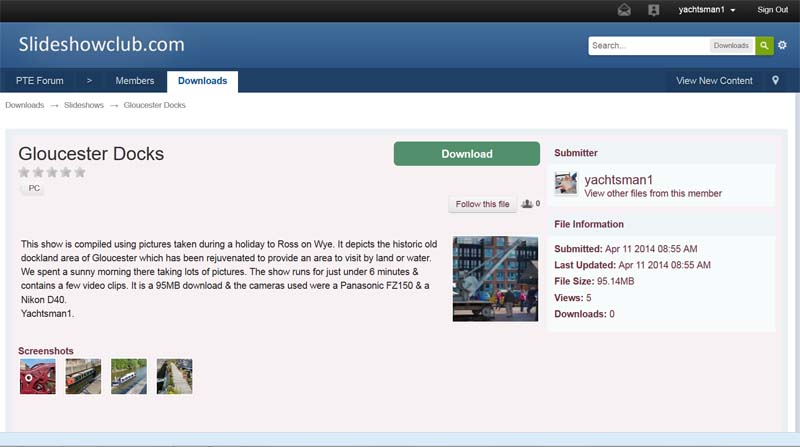Viewport: 800px width, 447px height.
Task: Click the location pin icon in navbar
Action: (775, 81)
